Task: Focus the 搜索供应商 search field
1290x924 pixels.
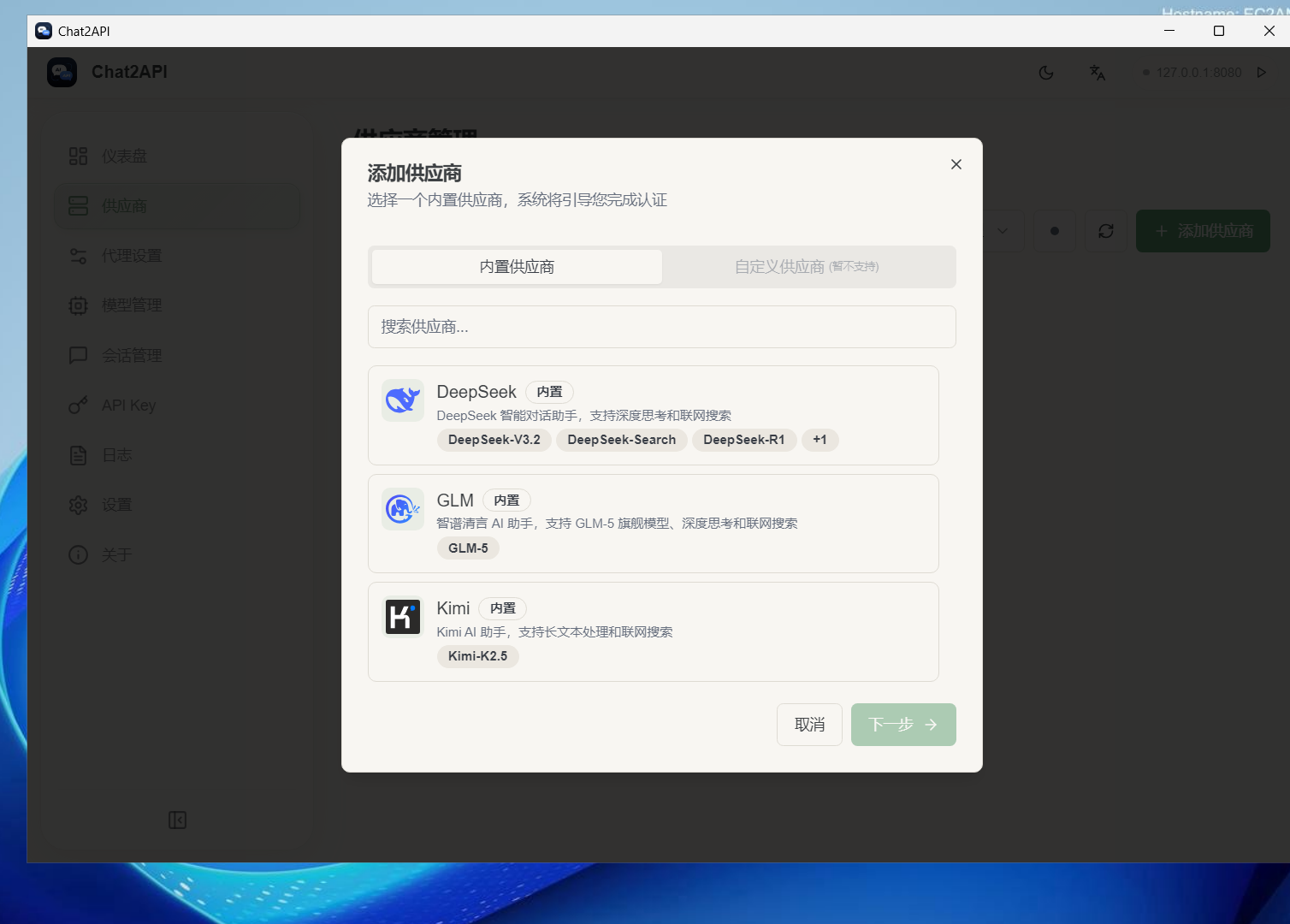Action: tap(662, 327)
